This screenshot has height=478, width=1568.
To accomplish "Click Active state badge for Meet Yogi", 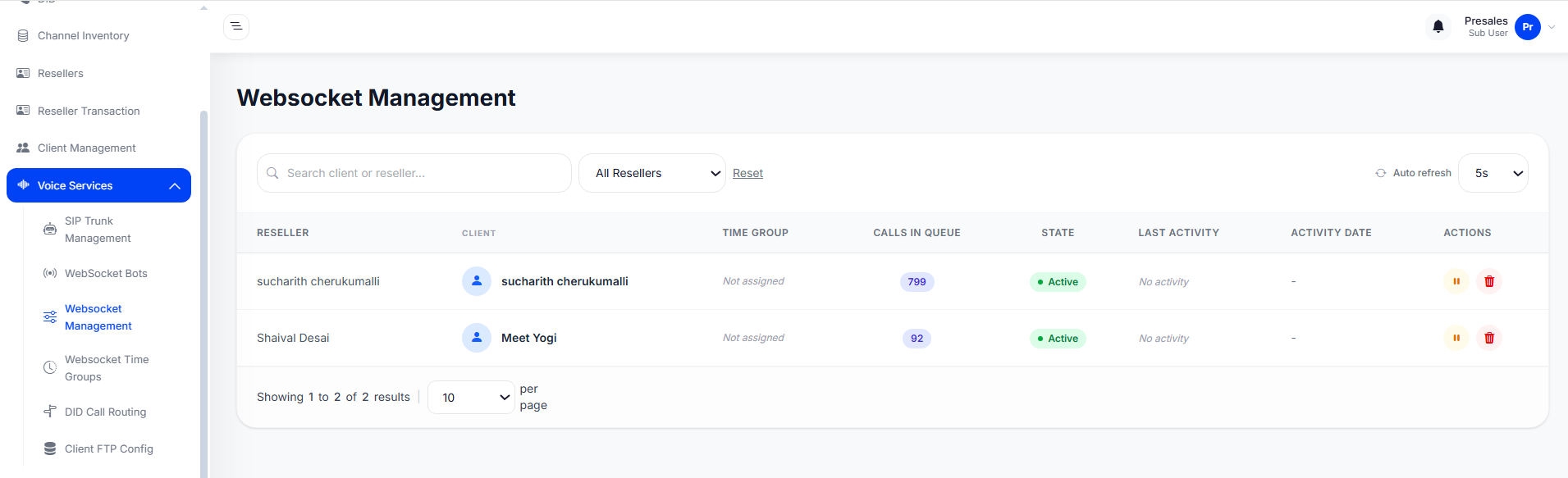I will [x=1058, y=339].
